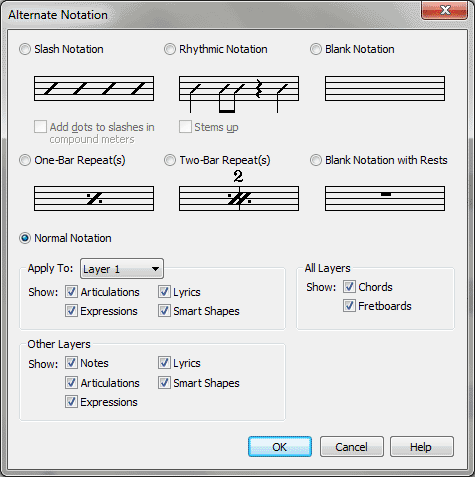Click the Cancel button
This screenshot has width=475, height=477.
[x=352, y=447]
